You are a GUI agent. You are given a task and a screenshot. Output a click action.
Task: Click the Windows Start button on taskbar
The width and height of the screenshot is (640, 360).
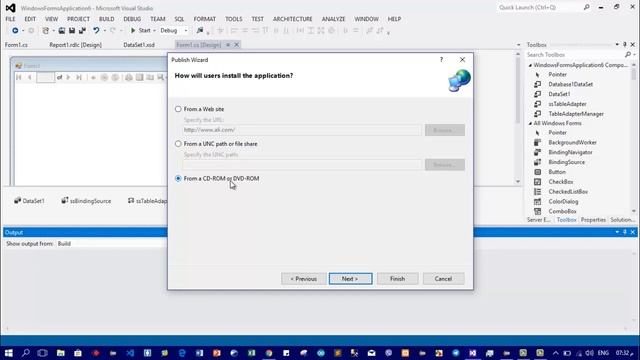click(x=9, y=353)
